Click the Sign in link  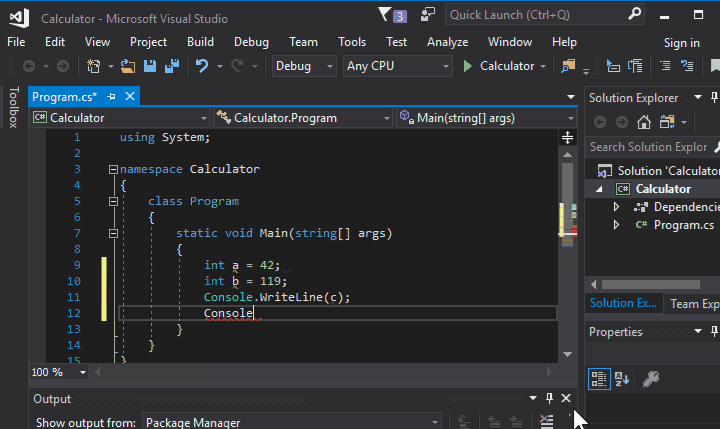681,43
